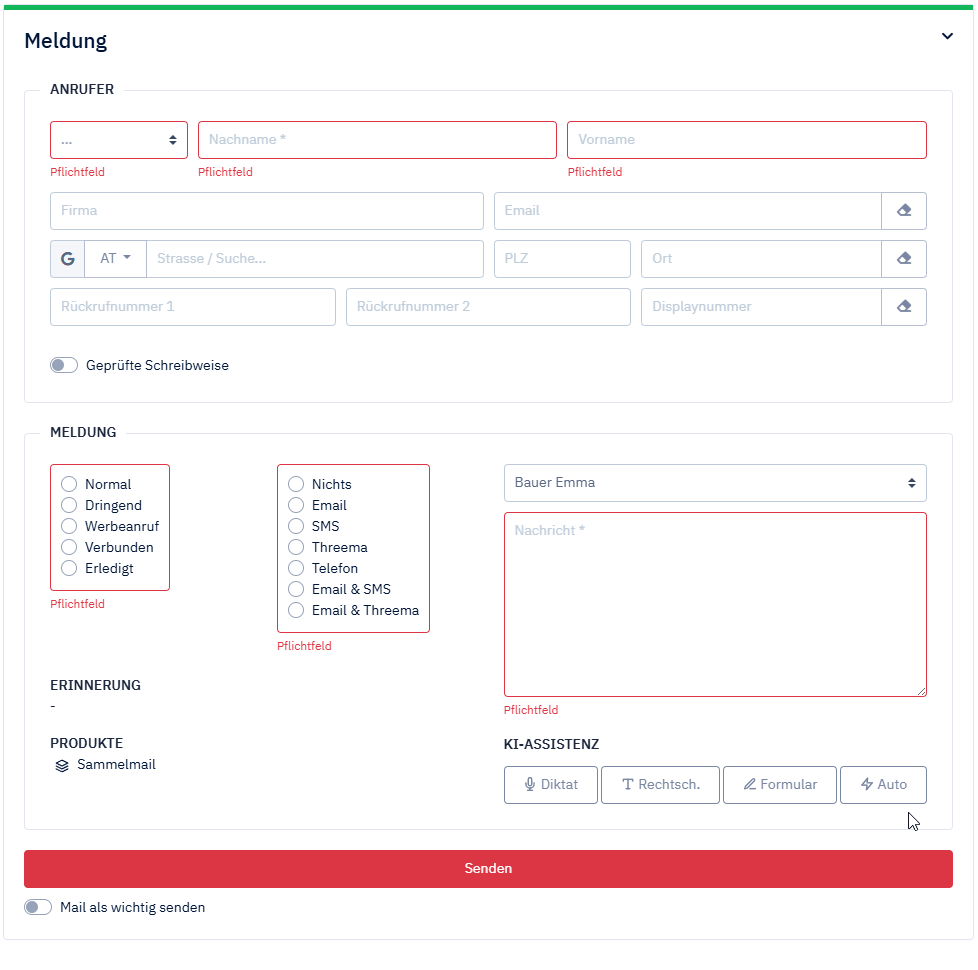
Task: Click into the Nachname field
Action: (377, 140)
